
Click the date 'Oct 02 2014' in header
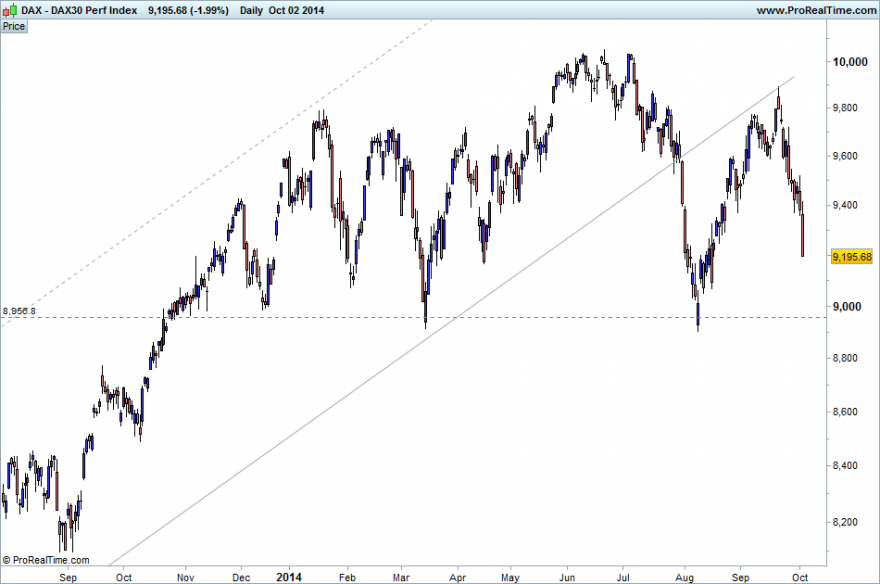[x=296, y=10]
